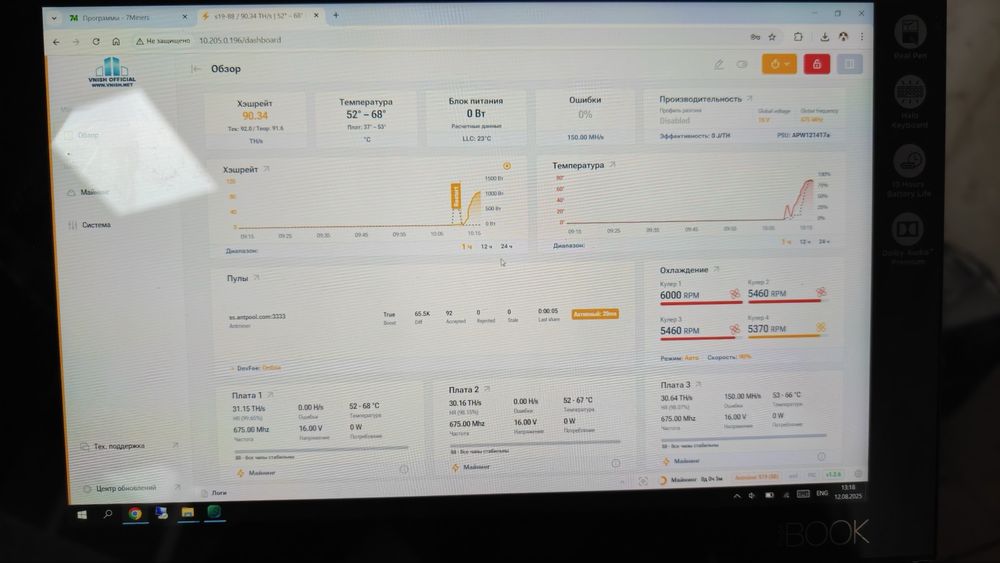Select 12 ч range on Хэшрейт chart
This screenshot has height=563, width=1000.
pyautogui.click(x=486, y=246)
